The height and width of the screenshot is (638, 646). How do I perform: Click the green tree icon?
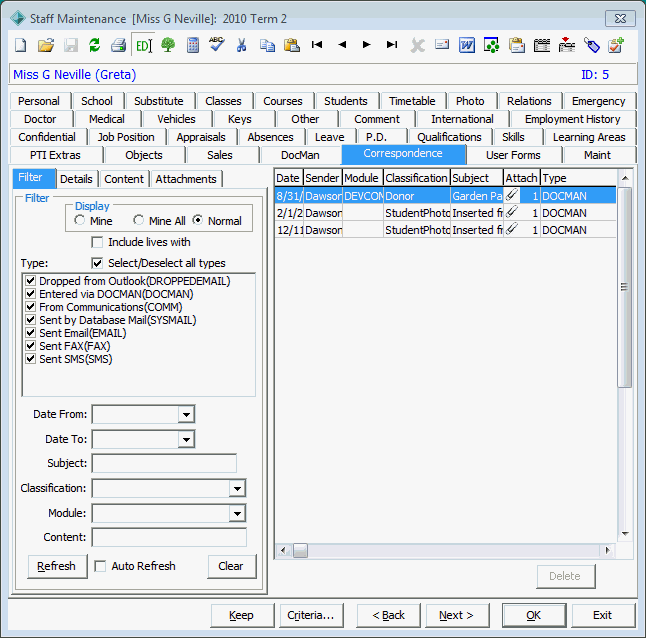[168, 45]
